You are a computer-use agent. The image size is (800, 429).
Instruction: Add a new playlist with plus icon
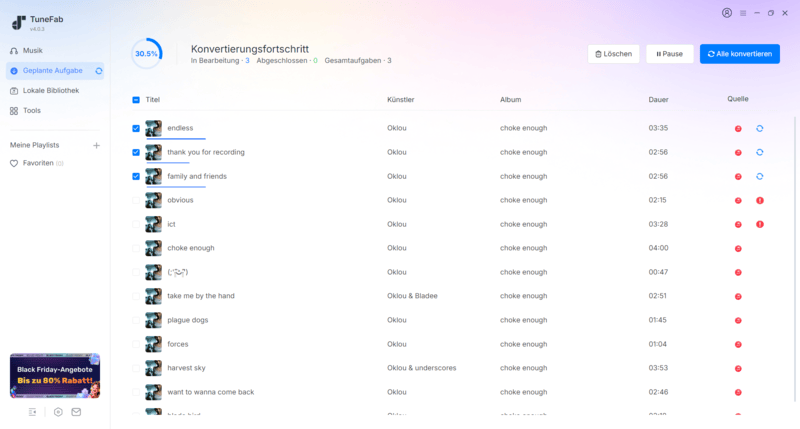coord(96,145)
